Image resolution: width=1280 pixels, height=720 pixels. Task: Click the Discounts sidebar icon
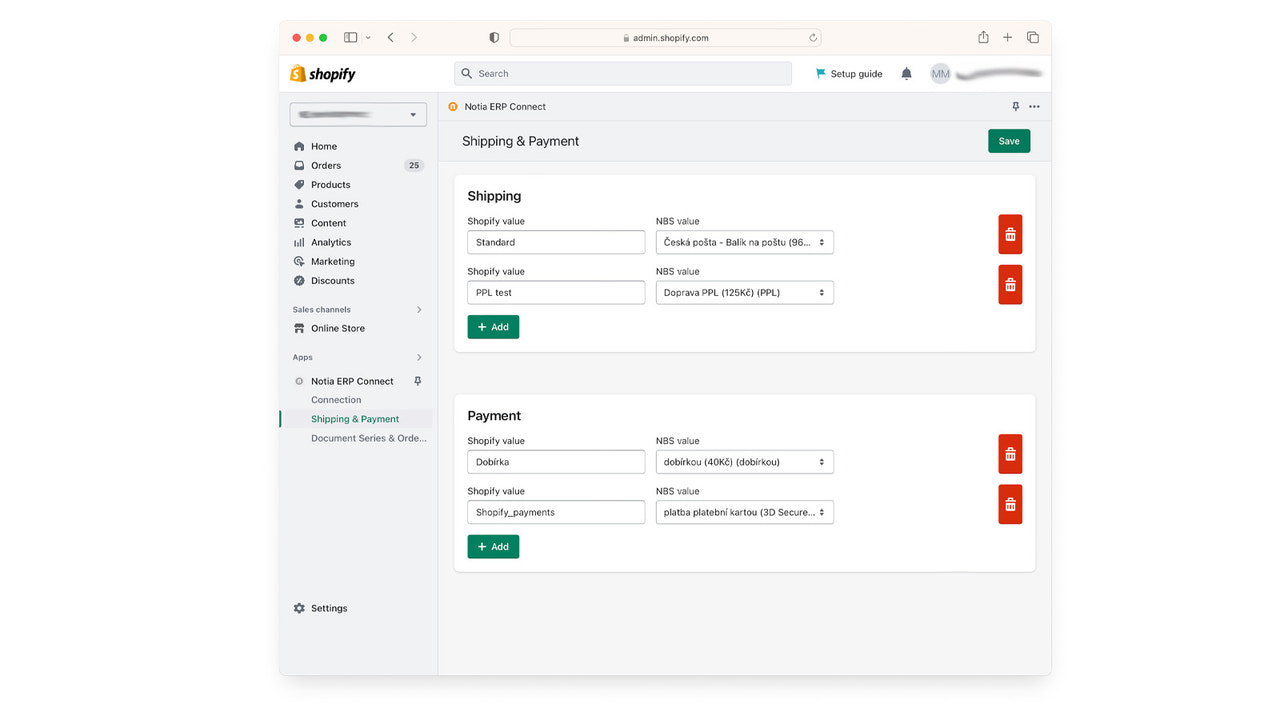[x=298, y=280]
